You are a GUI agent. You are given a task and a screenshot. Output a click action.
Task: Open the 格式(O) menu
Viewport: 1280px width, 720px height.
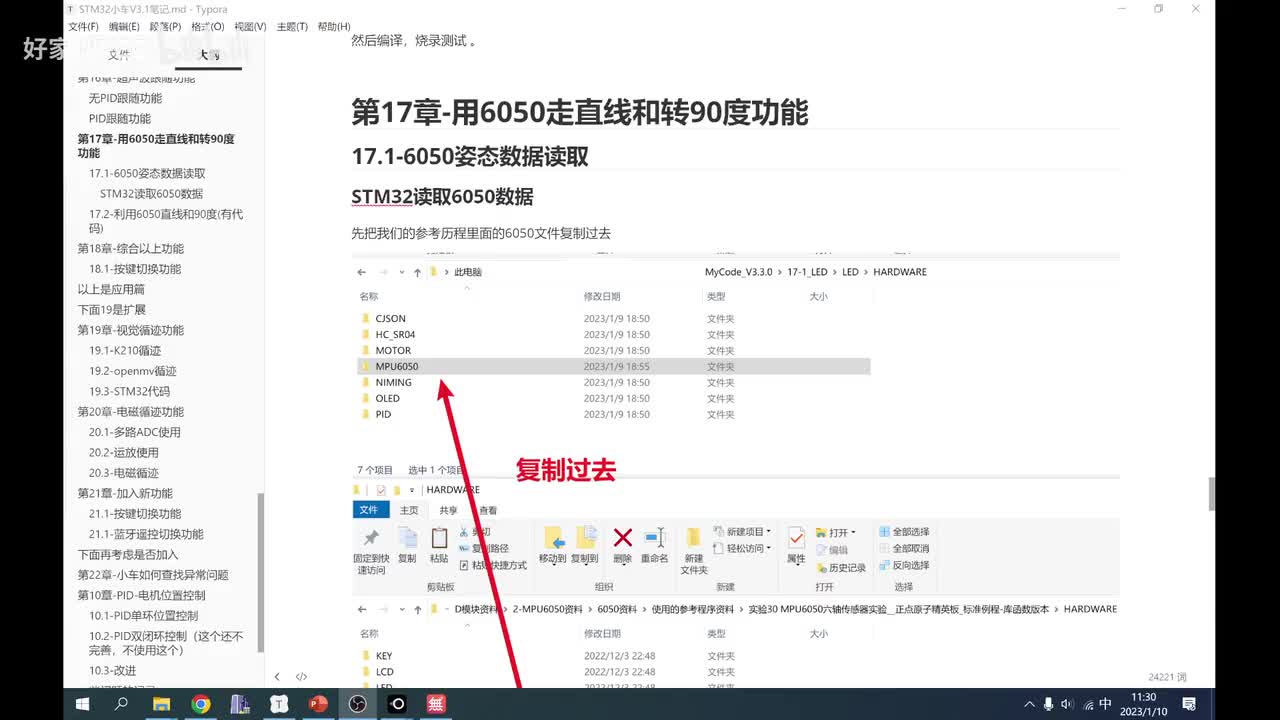coord(208,27)
